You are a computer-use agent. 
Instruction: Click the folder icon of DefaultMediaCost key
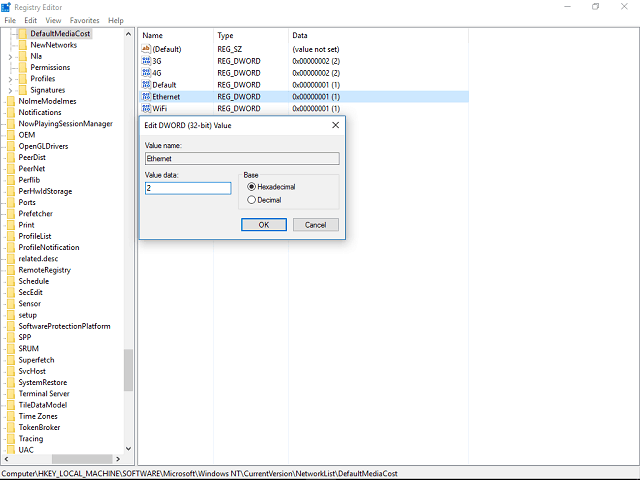23,33
